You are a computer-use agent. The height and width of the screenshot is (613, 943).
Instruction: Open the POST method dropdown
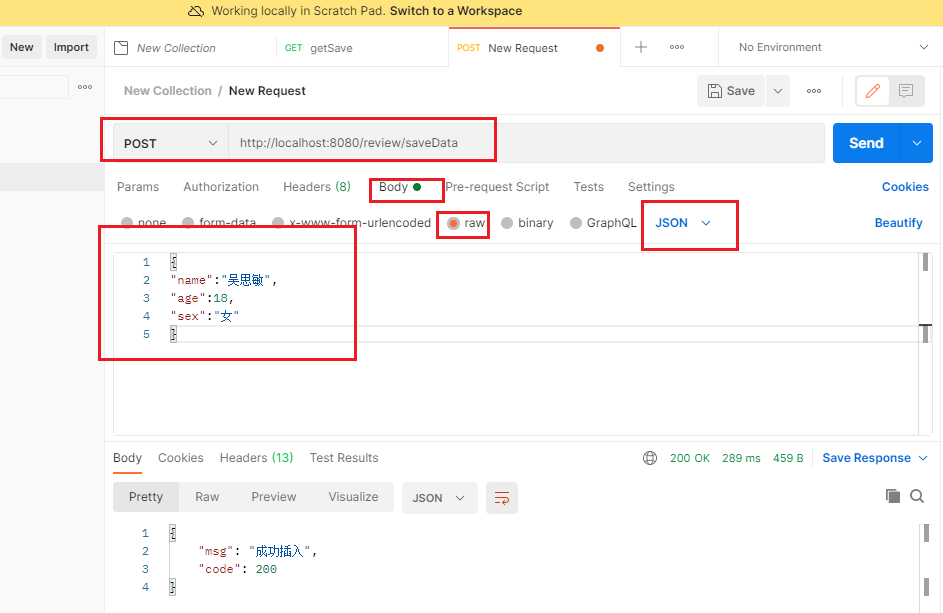[x=171, y=143]
